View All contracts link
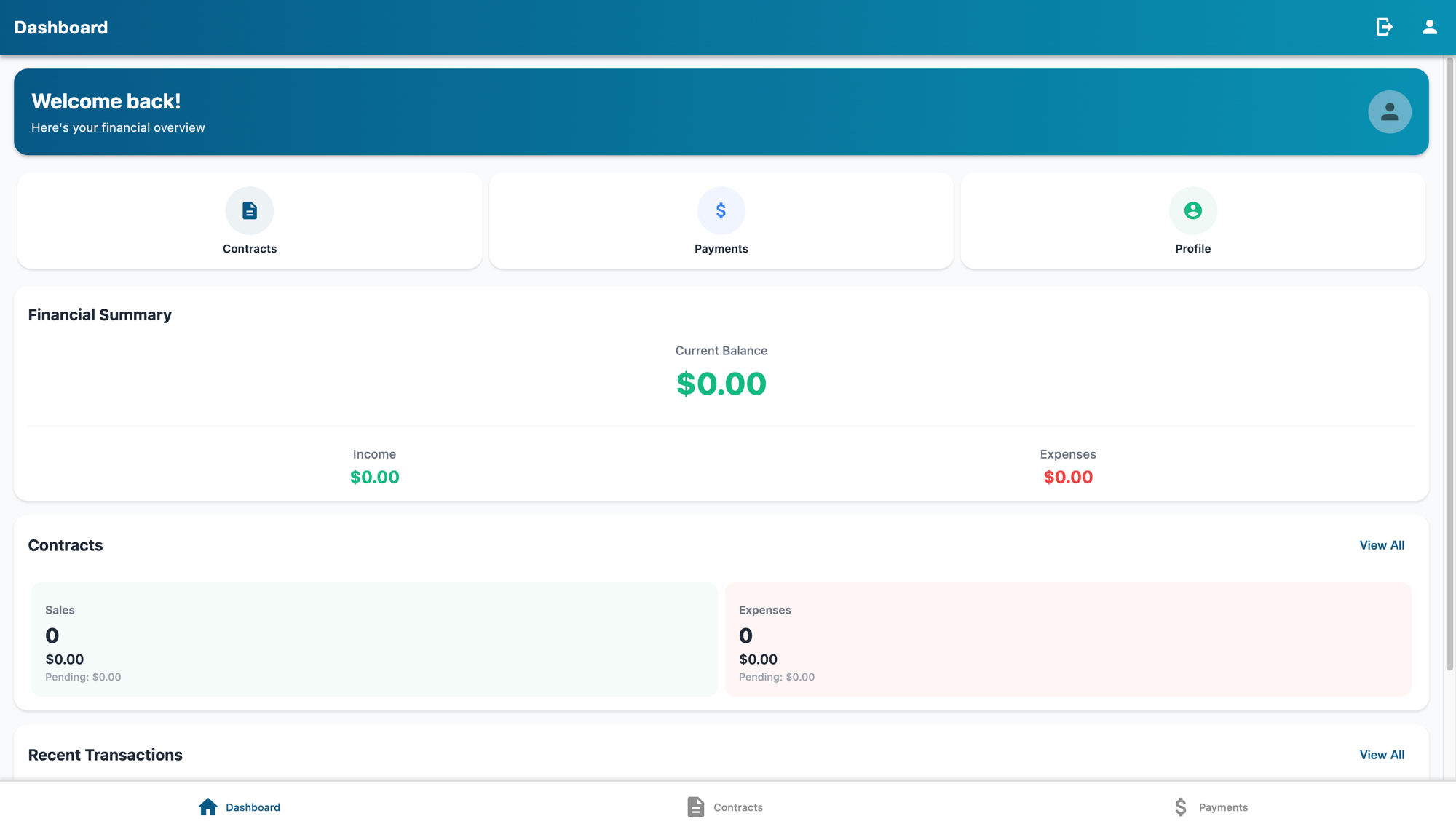 point(1382,545)
